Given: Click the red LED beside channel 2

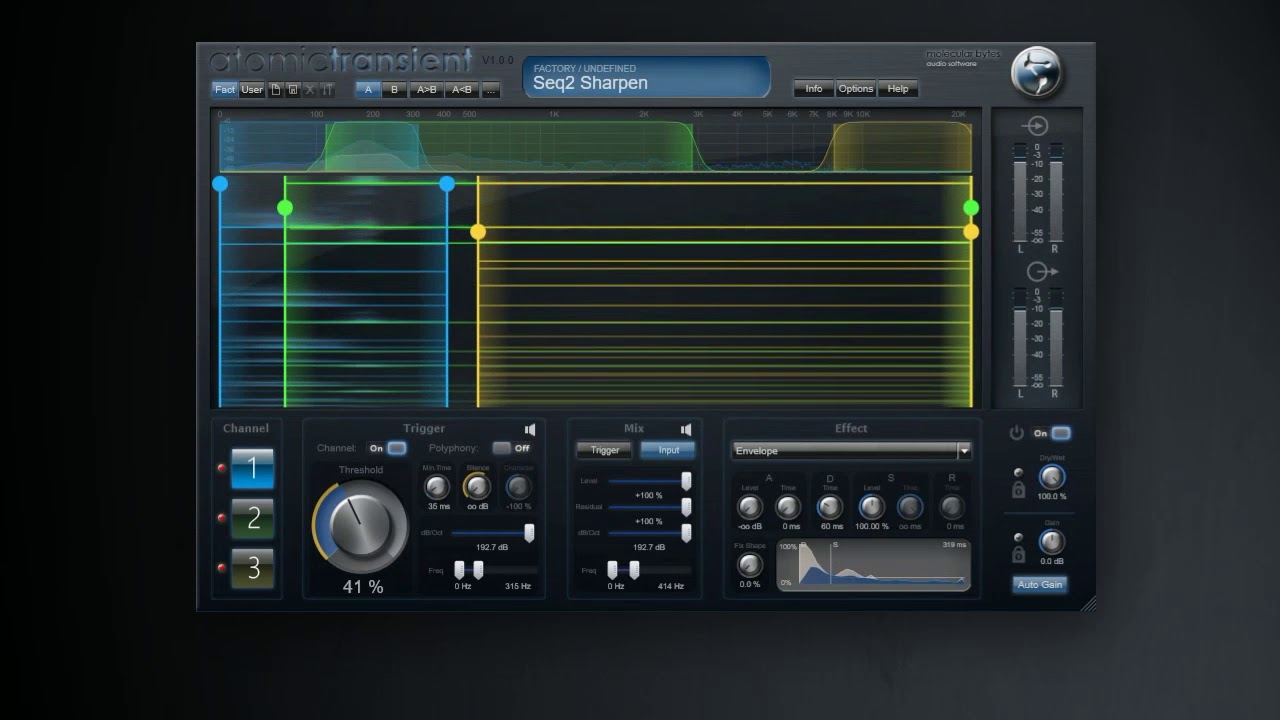Looking at the screenshot, I should point(221,518).
